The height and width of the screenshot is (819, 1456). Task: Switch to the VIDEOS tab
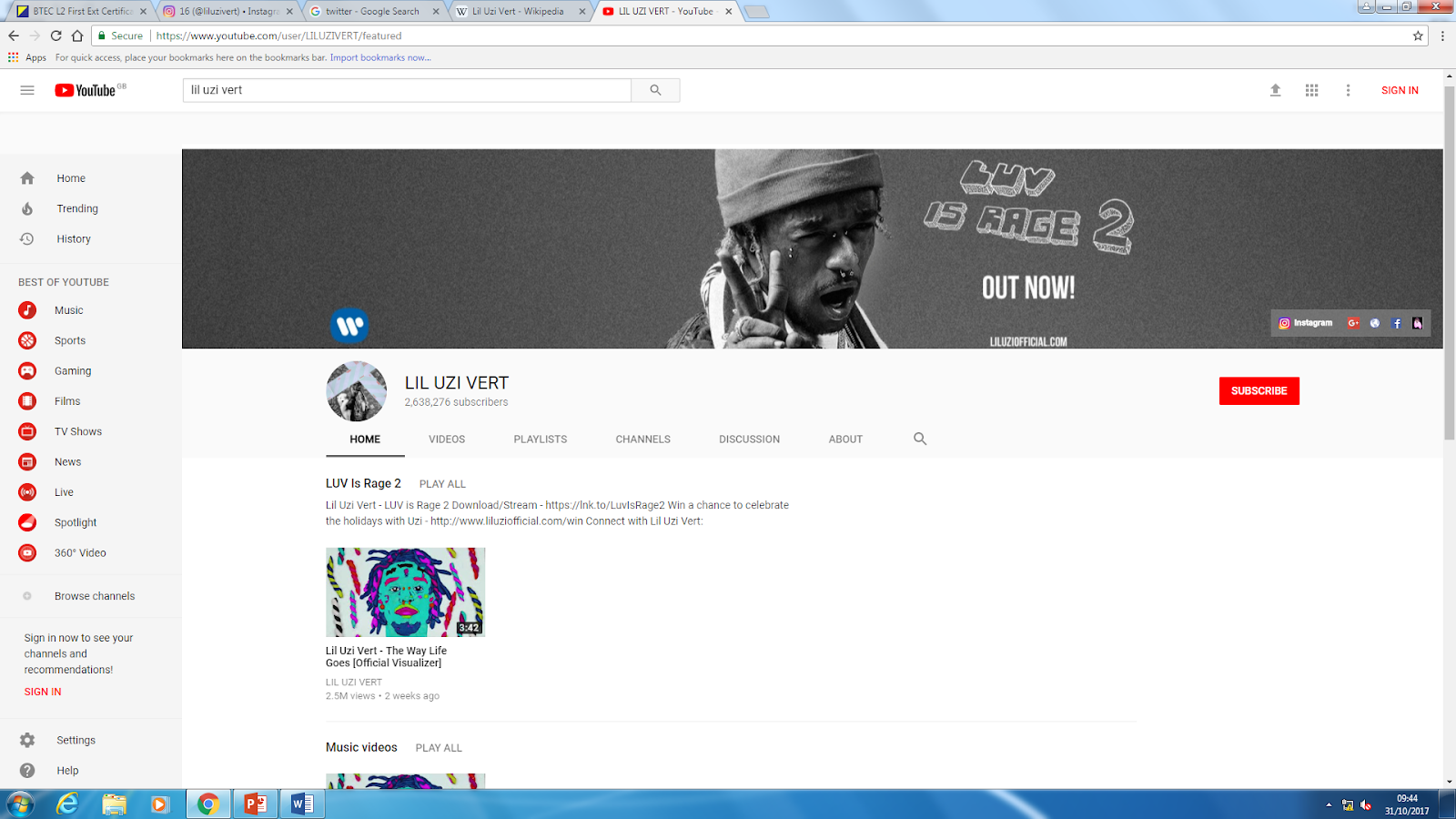click(447, 439)
